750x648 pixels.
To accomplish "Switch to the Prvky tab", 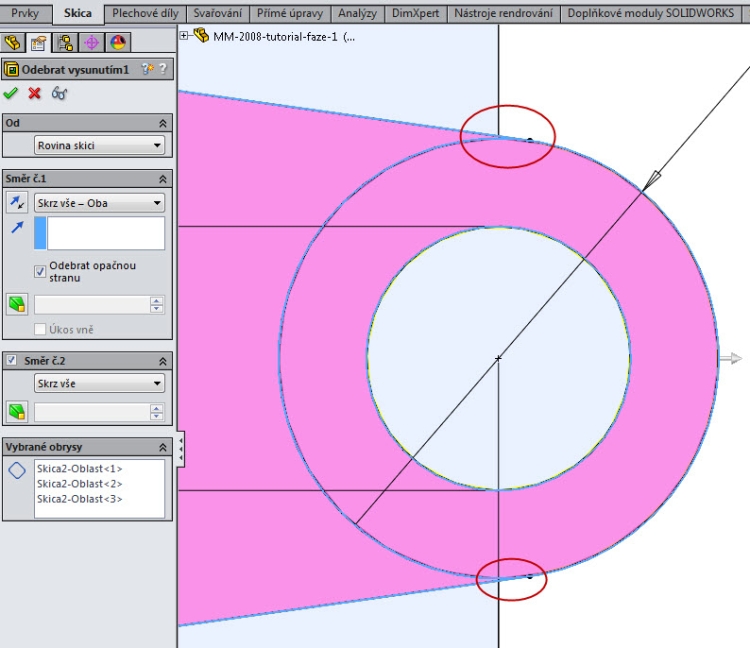I will [25, 13].
